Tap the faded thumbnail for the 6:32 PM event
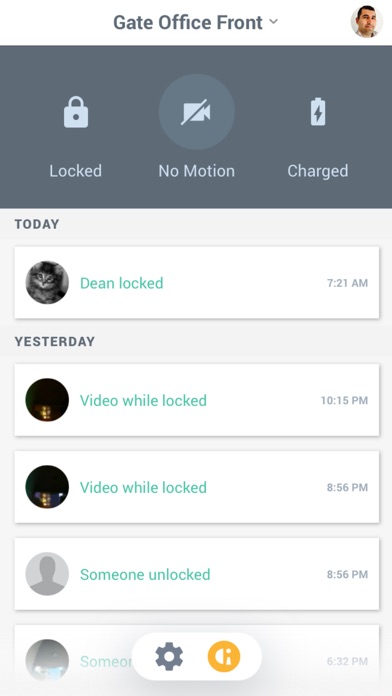 point(47,661)
